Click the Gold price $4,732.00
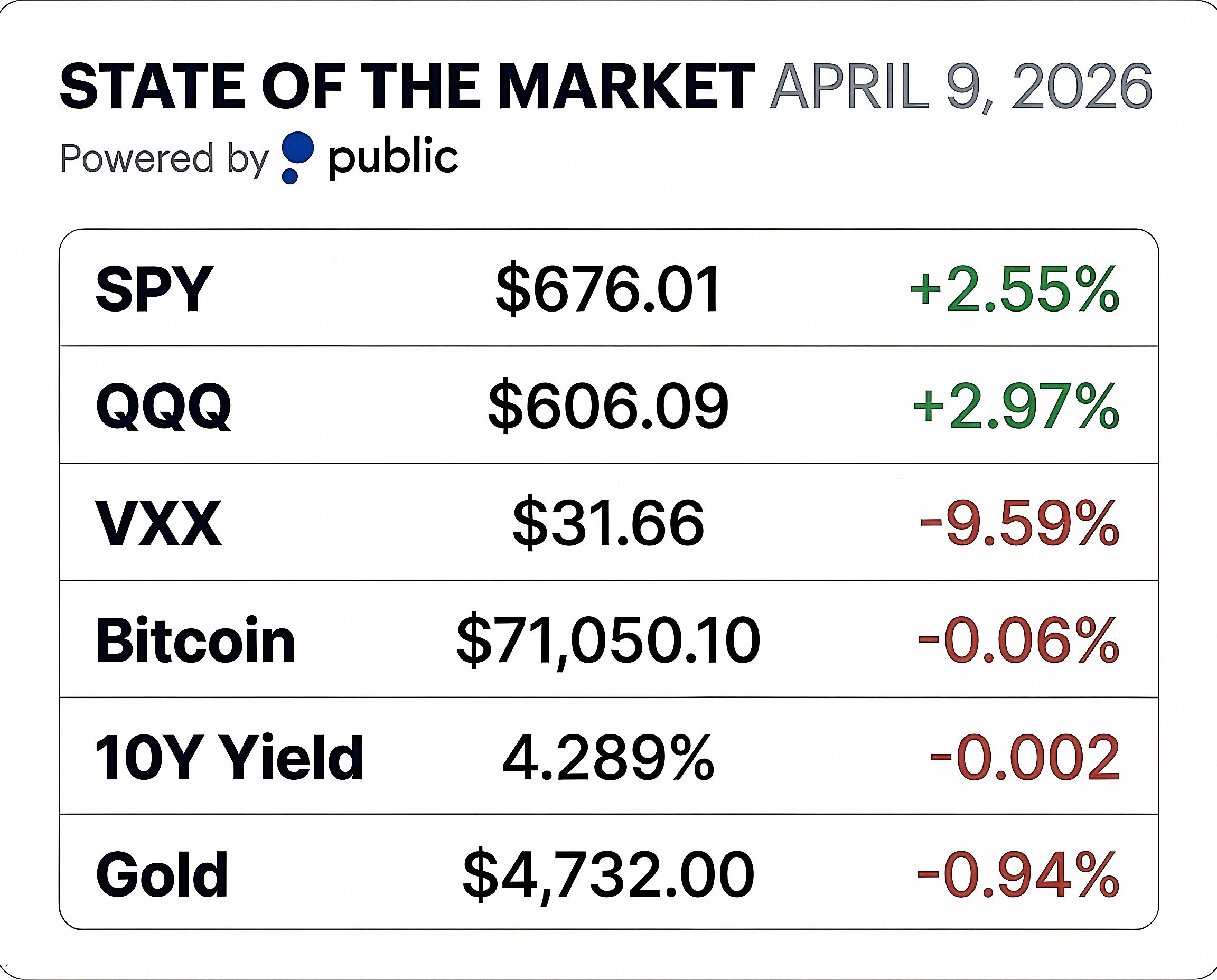This screenshot has width=1217, height=980. [x=608, y=874]
